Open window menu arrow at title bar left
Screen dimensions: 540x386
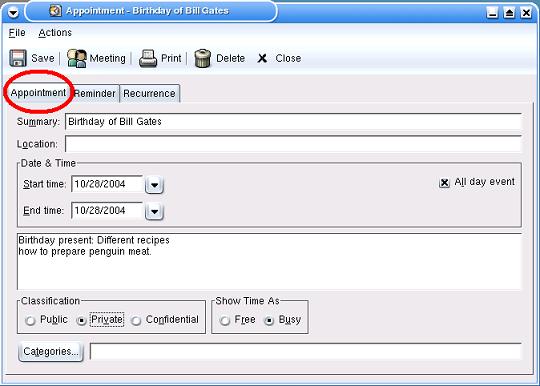13,13
